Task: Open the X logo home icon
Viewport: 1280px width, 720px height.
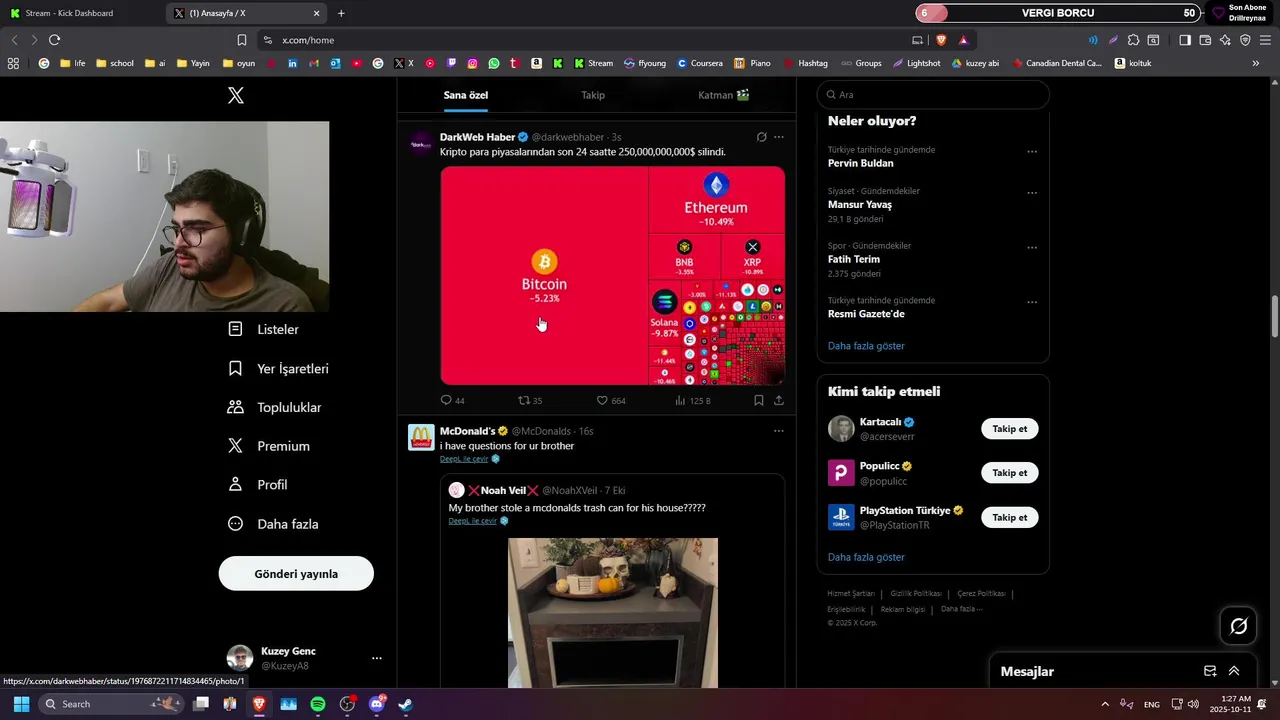Action: (x=235, y=95)
